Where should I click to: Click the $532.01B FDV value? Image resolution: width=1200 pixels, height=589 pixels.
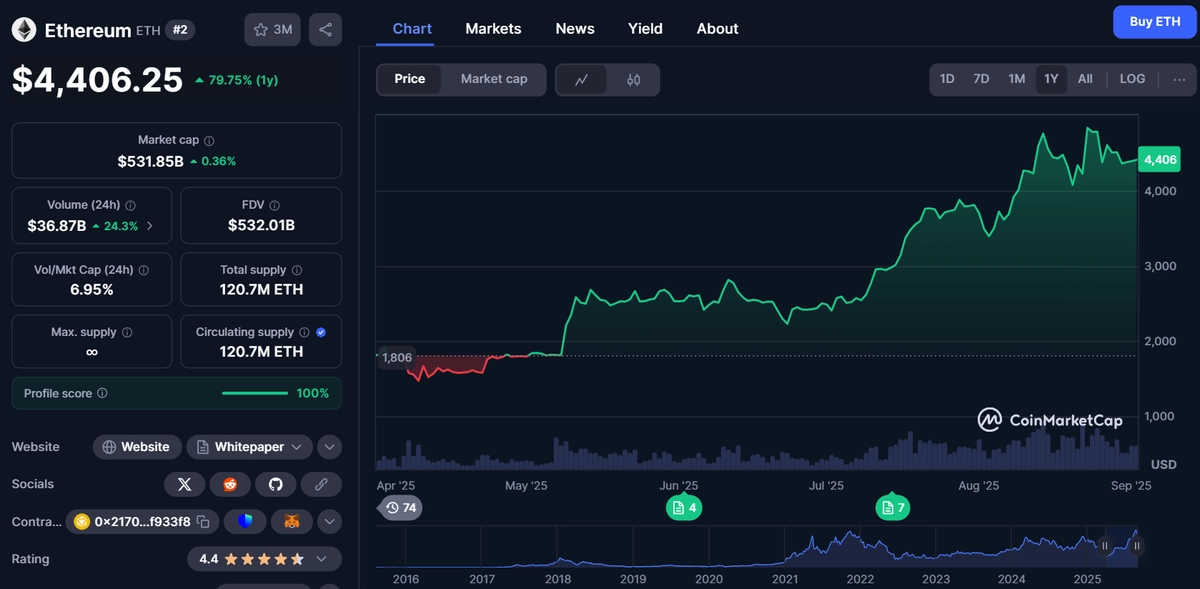261,225
